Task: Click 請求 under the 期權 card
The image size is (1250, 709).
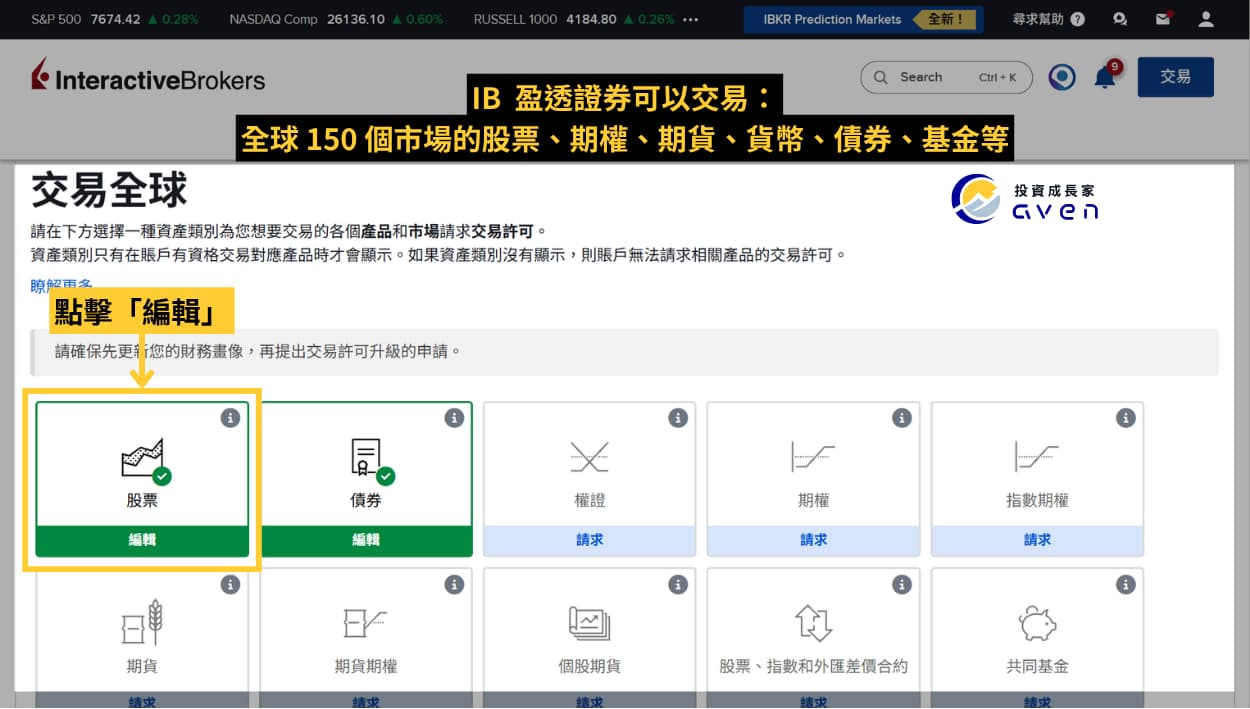Action: (814, 540)
